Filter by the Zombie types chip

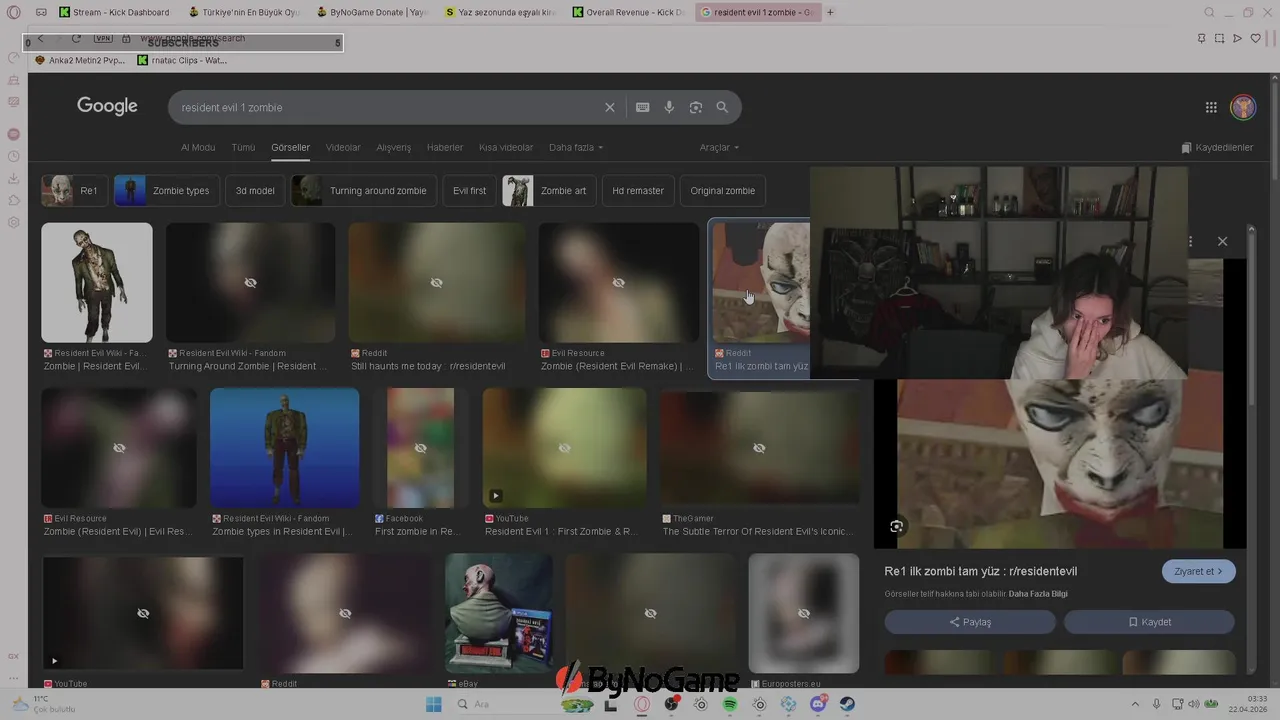(166, 190)
